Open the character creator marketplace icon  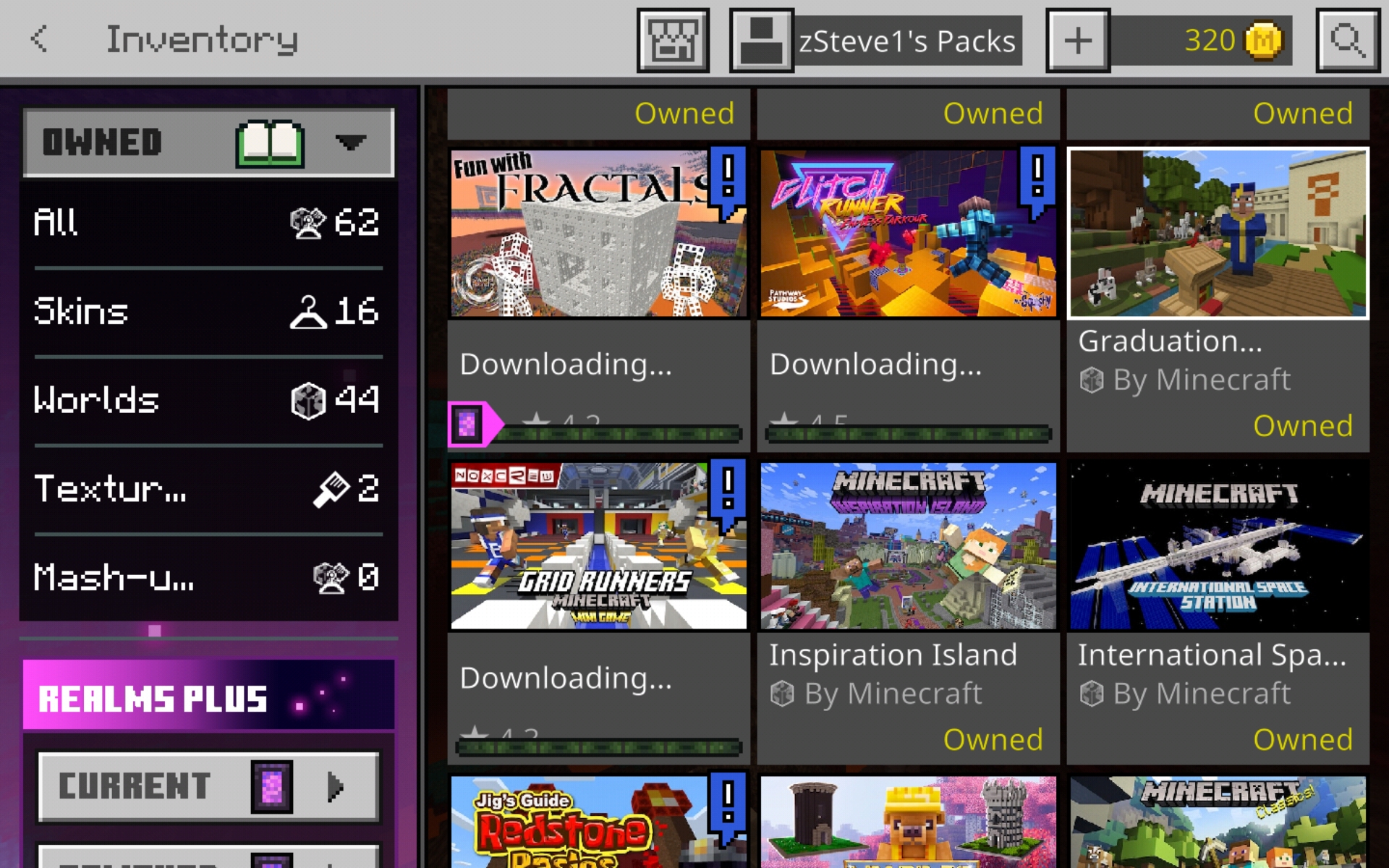point(672,41)
